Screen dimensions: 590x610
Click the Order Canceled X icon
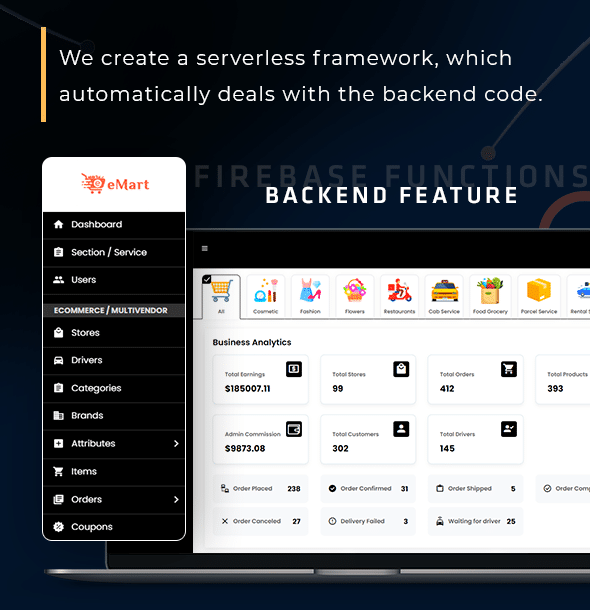pos(225,521)
